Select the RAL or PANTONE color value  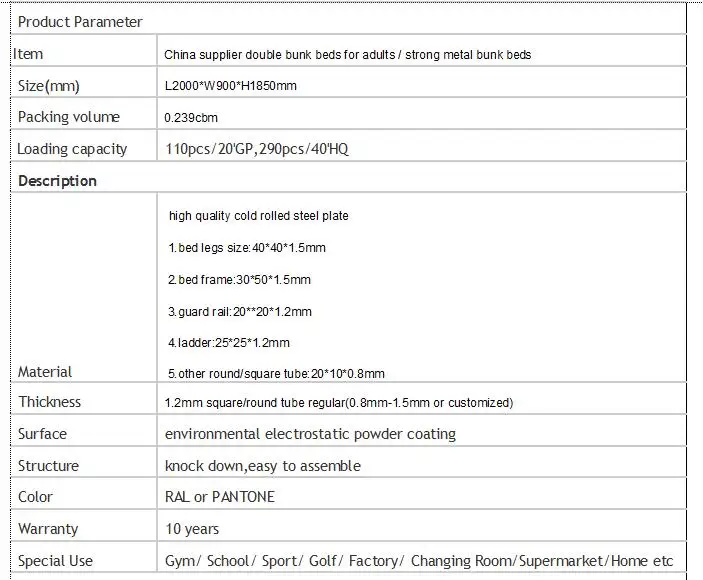(x=220, y=497)
